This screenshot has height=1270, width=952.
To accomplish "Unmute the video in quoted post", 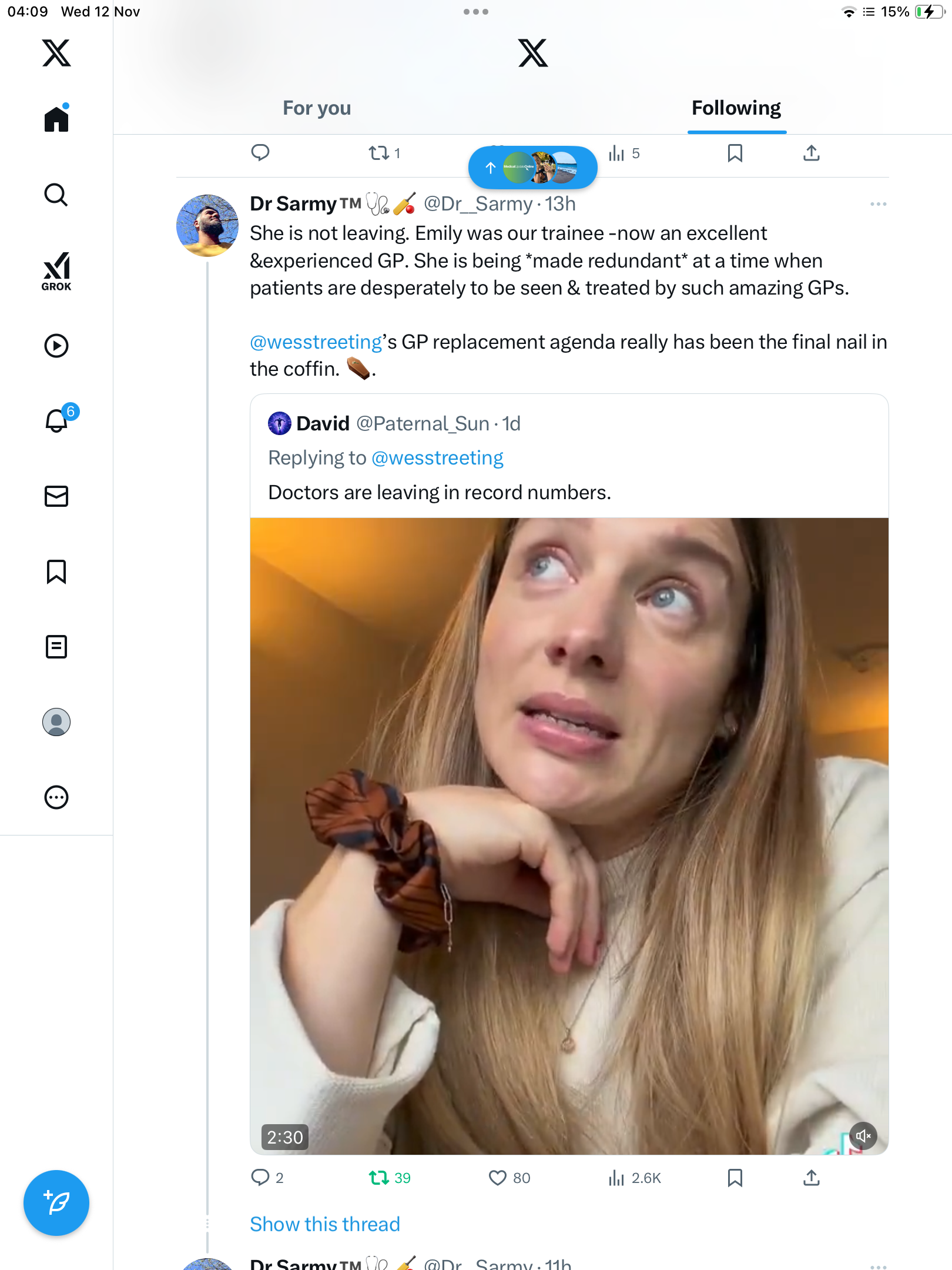I will (x=863, y=1136).
